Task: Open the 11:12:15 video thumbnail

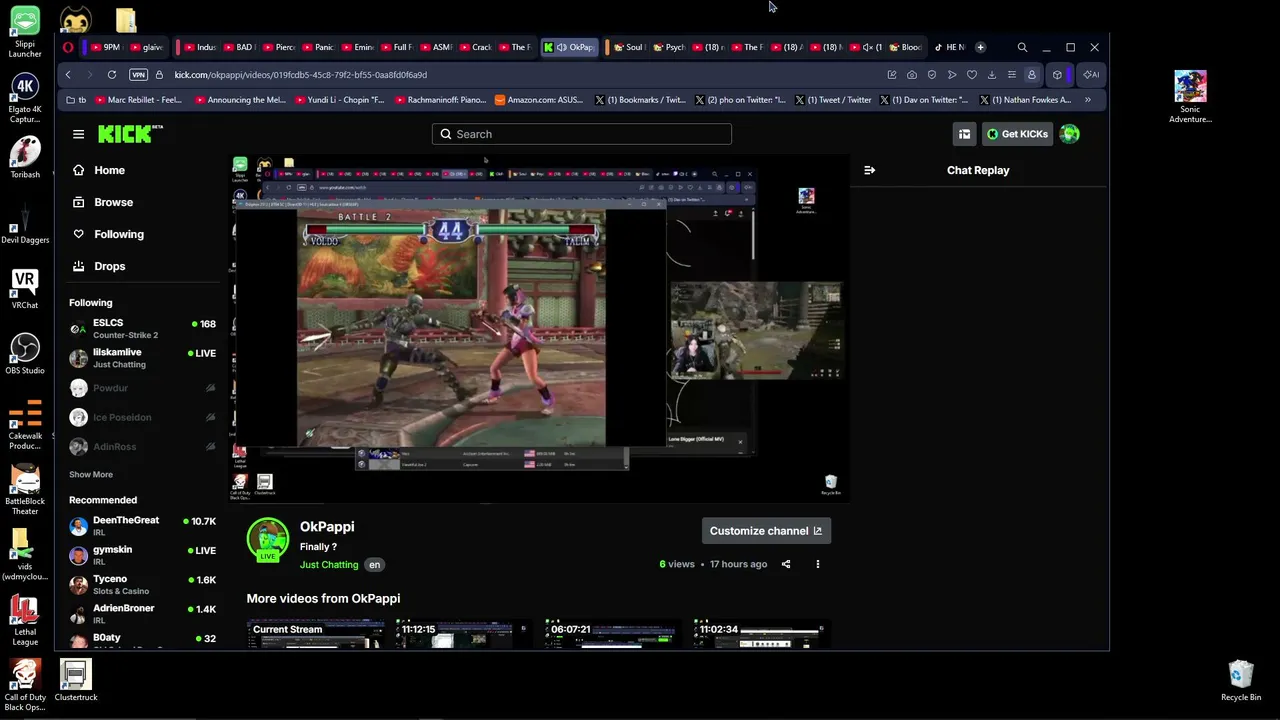Action: [x=464, y=634]
